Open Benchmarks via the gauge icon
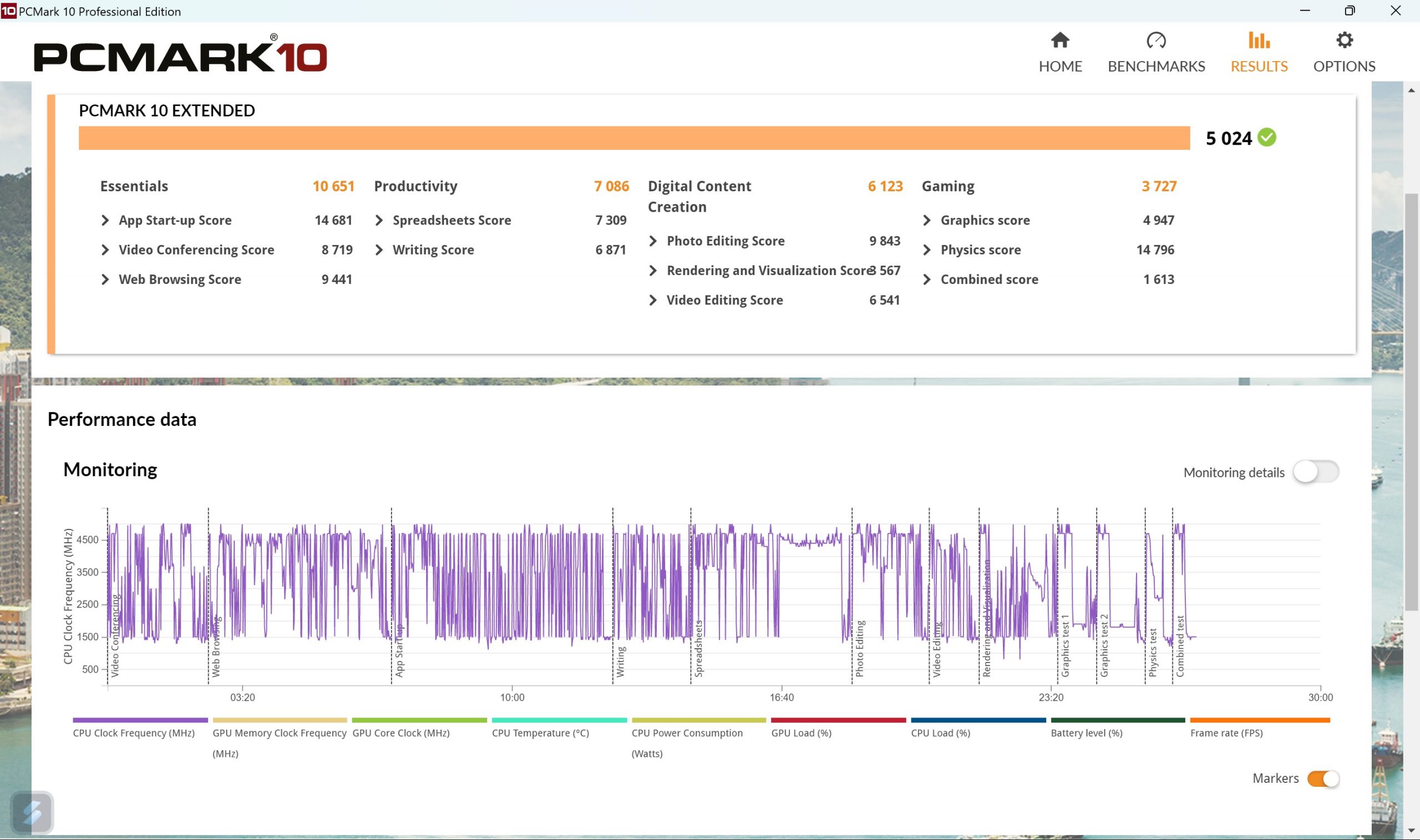 (1155, 40)
